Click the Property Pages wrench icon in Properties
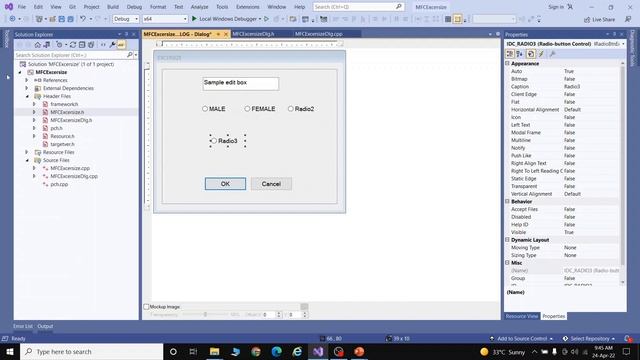Viewport: 640px width, 360px height. pos(552,54)
